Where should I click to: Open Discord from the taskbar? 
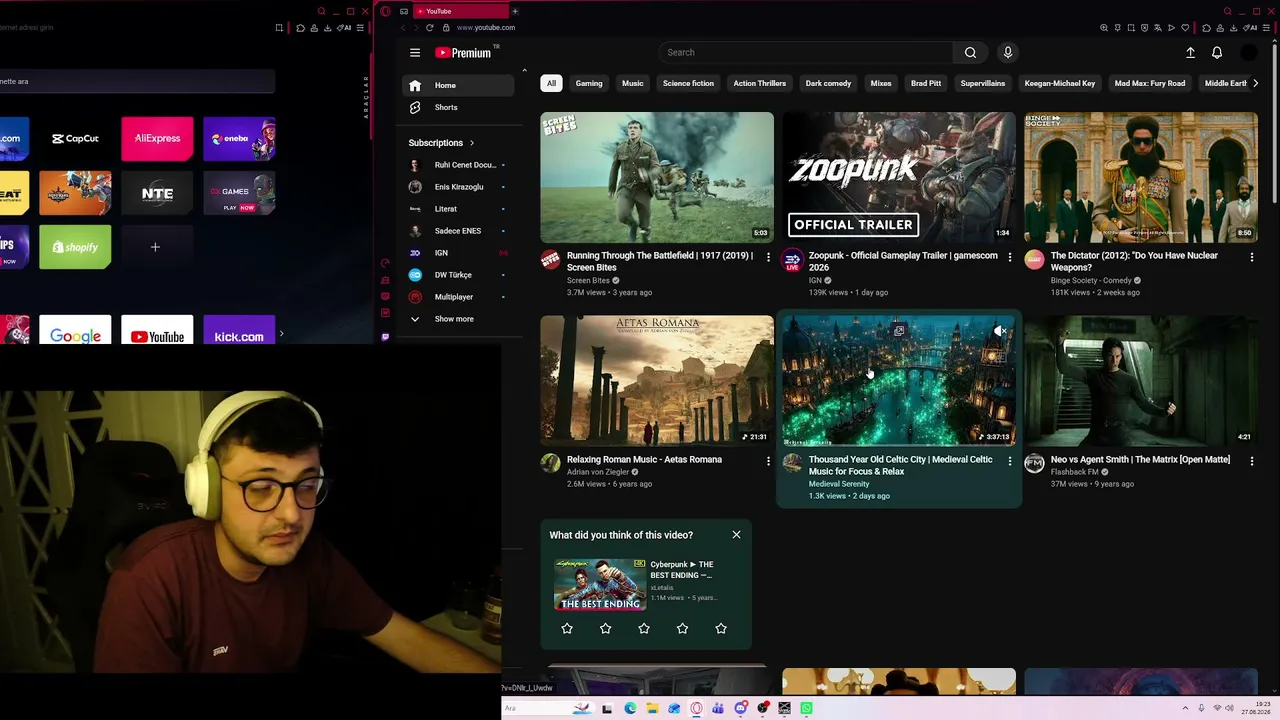740,709
